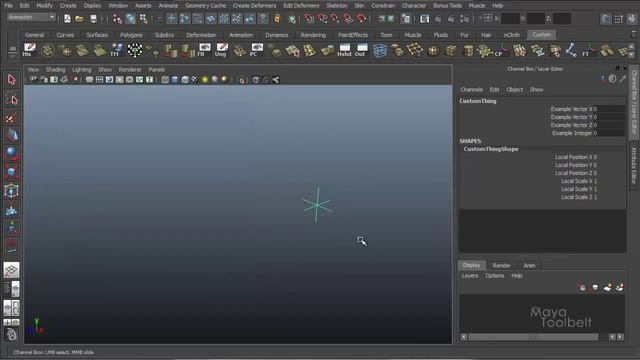The image size is (640, 360).
Task: Click the Hshd shelf button
Action: click(x=344, y=50)
